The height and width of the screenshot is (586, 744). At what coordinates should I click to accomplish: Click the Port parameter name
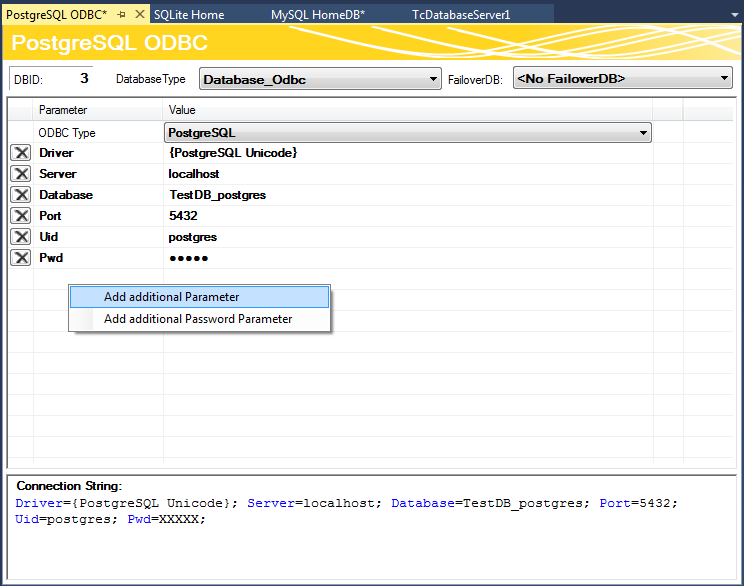click(50, 216)
